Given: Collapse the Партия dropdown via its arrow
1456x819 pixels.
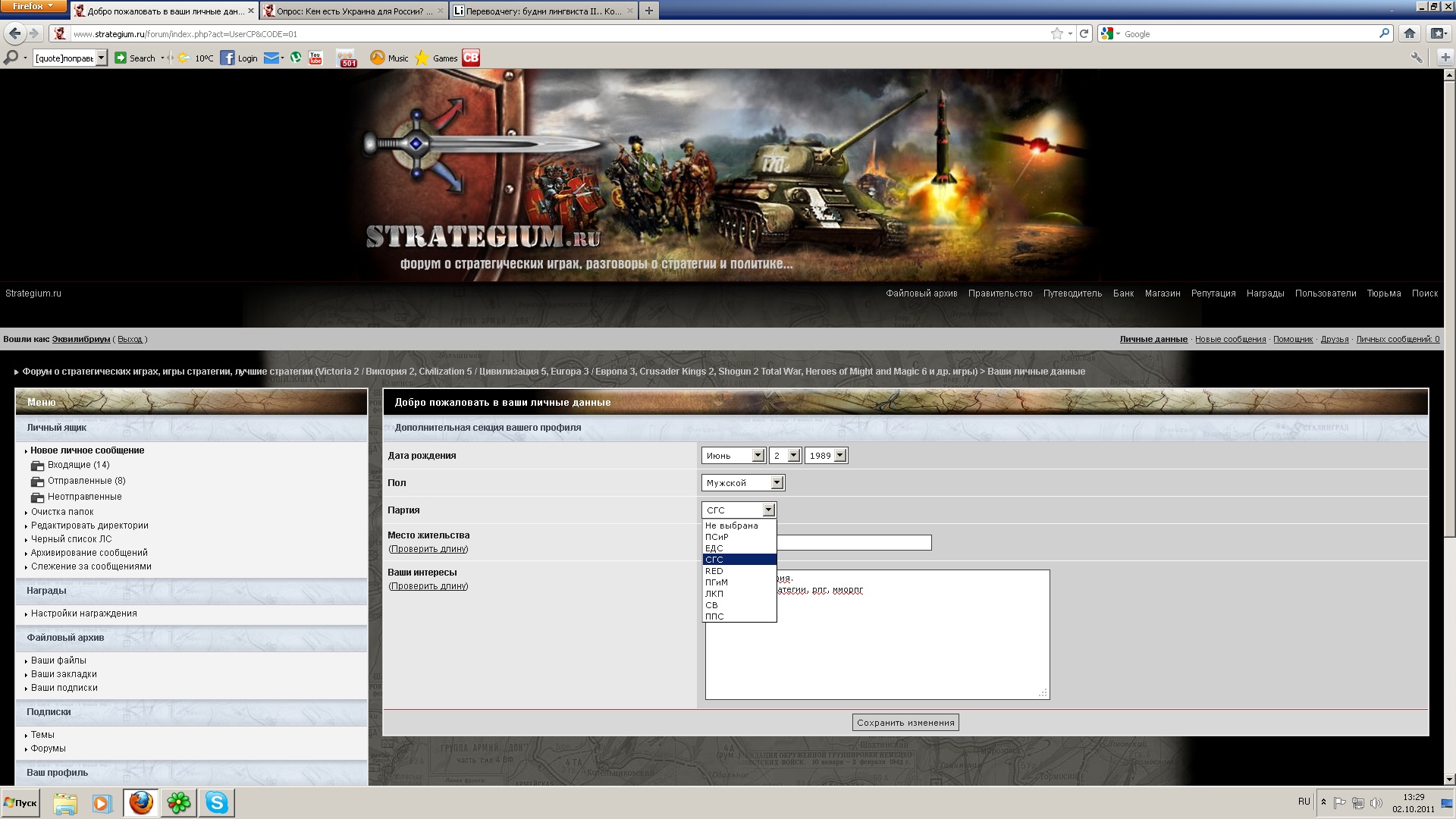Looking at the screenshot, I should [x=769, y=510].
